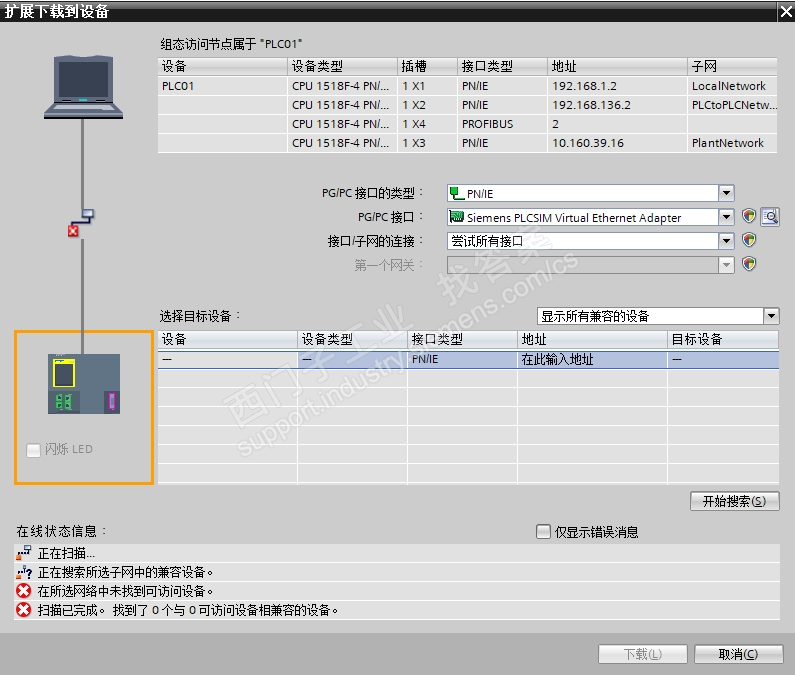Click 子网 column header
795x675 pixels.
pos(732,66)
